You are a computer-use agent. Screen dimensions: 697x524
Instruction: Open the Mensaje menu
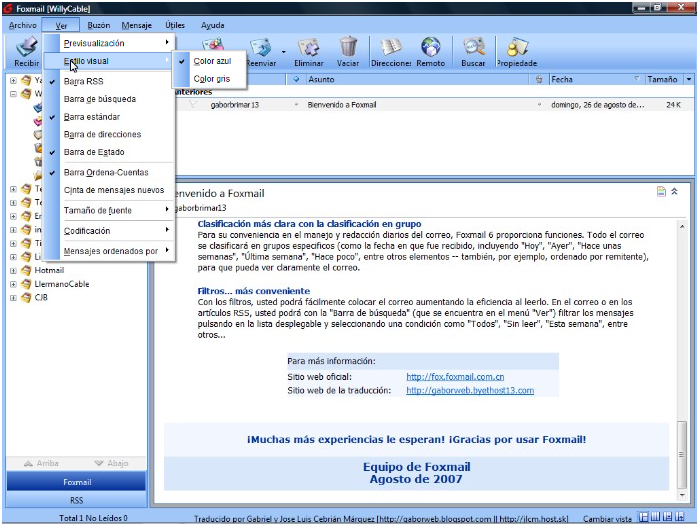pos(136,25)
